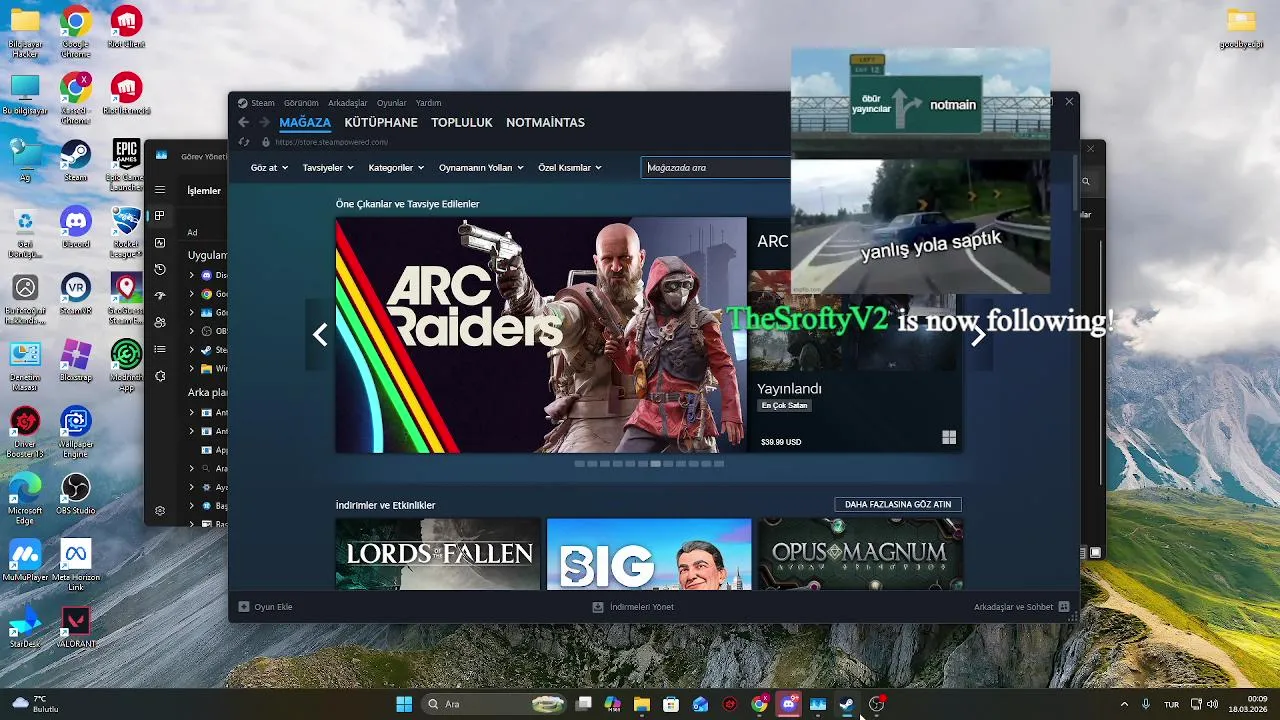This screenshot has width=1280, height=720.
Task: Open Wallpaper Engine desktop shortcut
Action: tap(75, 432)
